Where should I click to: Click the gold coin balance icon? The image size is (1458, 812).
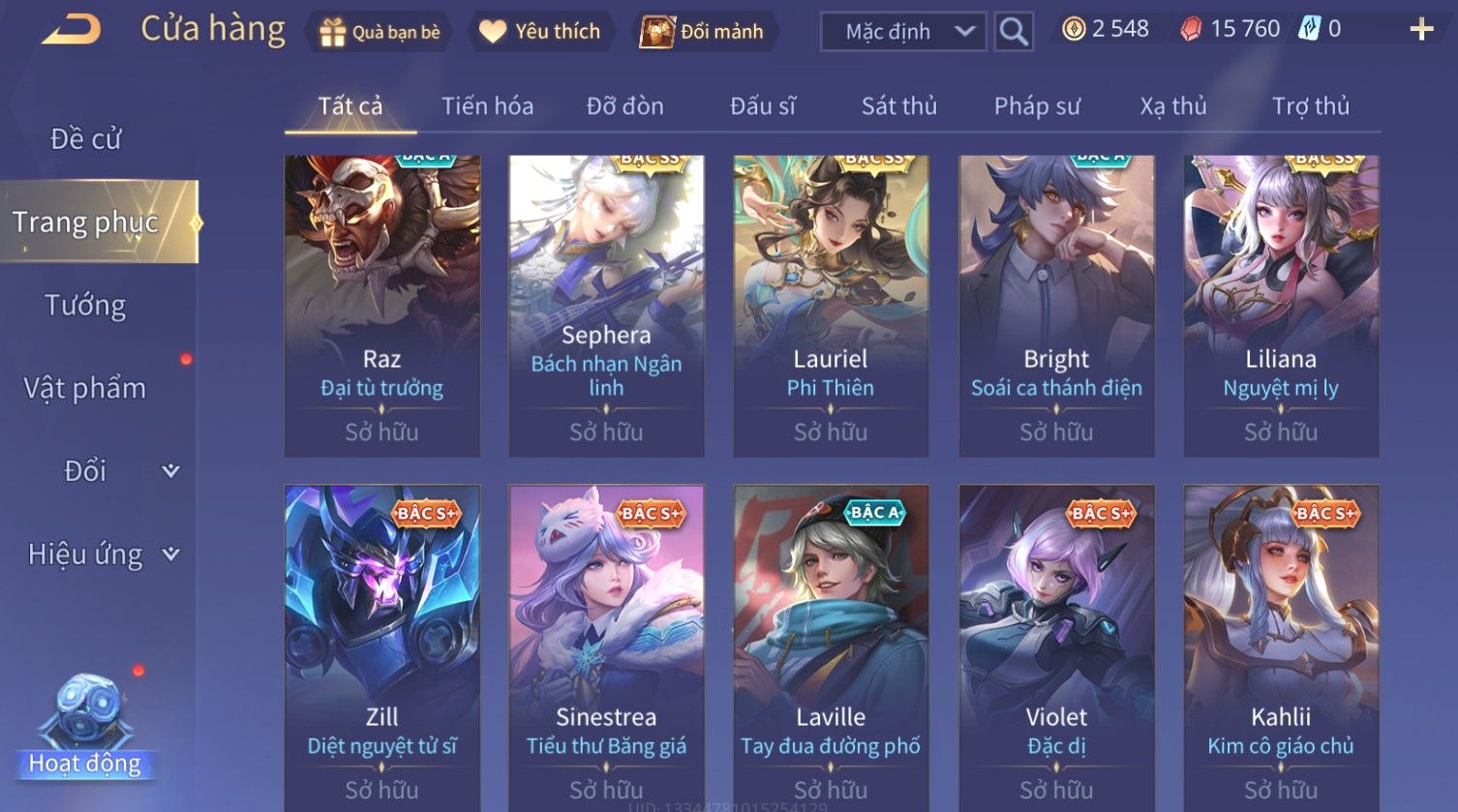tap(1073, 29)
